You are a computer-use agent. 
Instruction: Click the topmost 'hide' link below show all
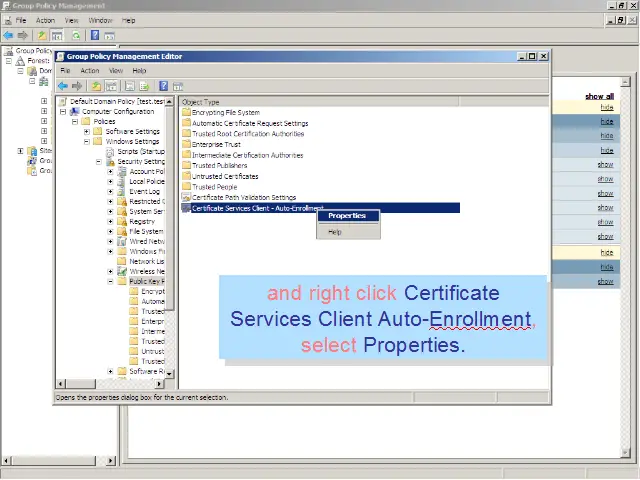(x=606, y=107)
